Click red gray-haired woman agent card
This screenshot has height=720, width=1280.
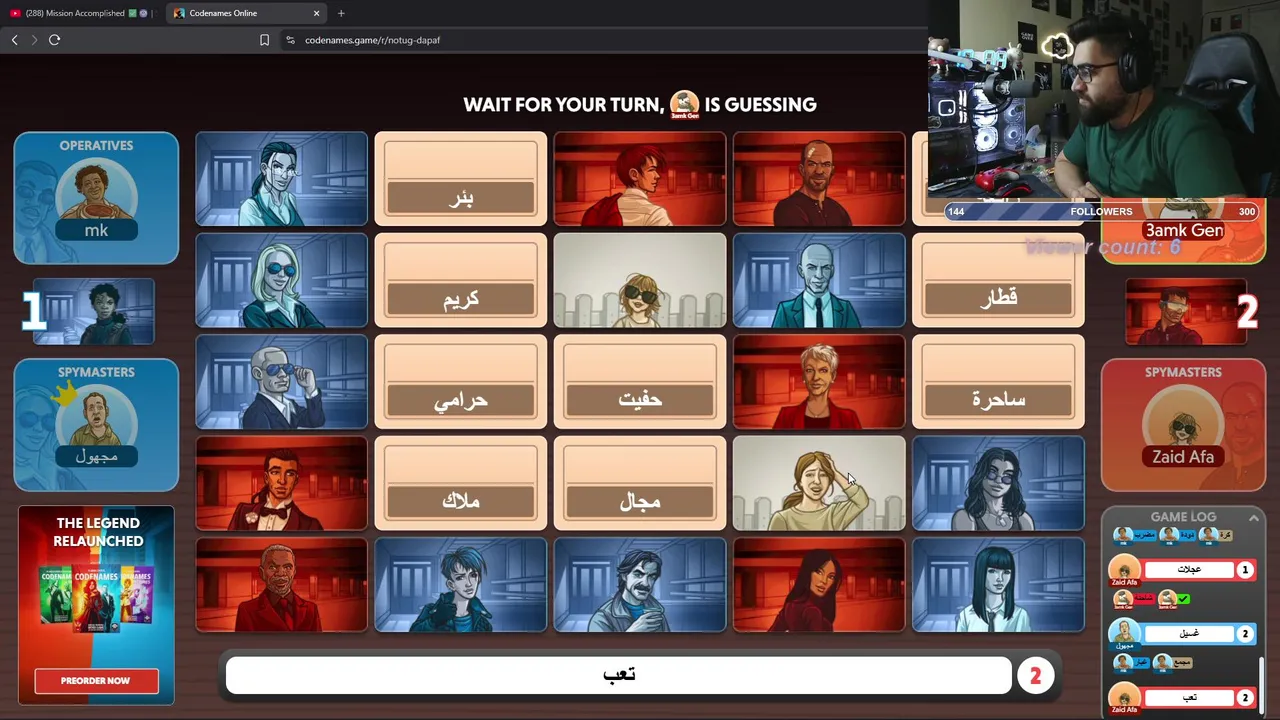pos(819,382)
